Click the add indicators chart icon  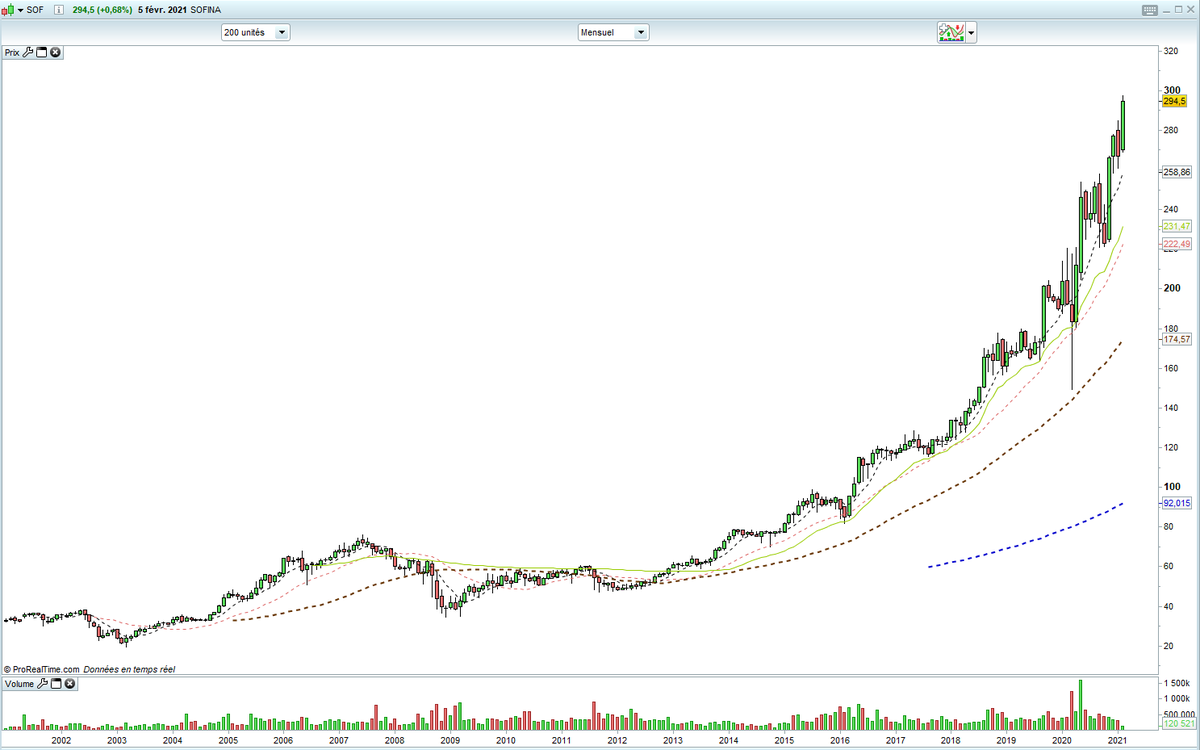tap(950, 32)
